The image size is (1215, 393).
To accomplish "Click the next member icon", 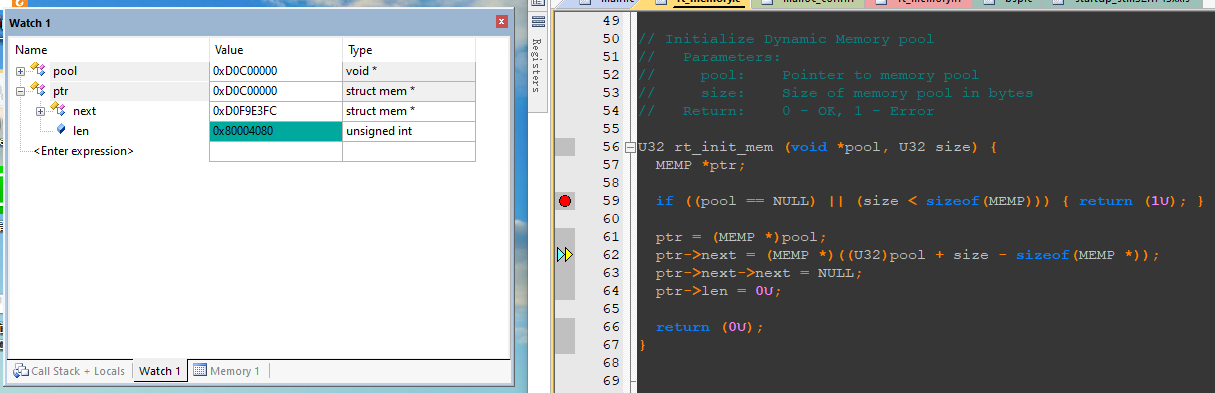I will click(58, 110).
